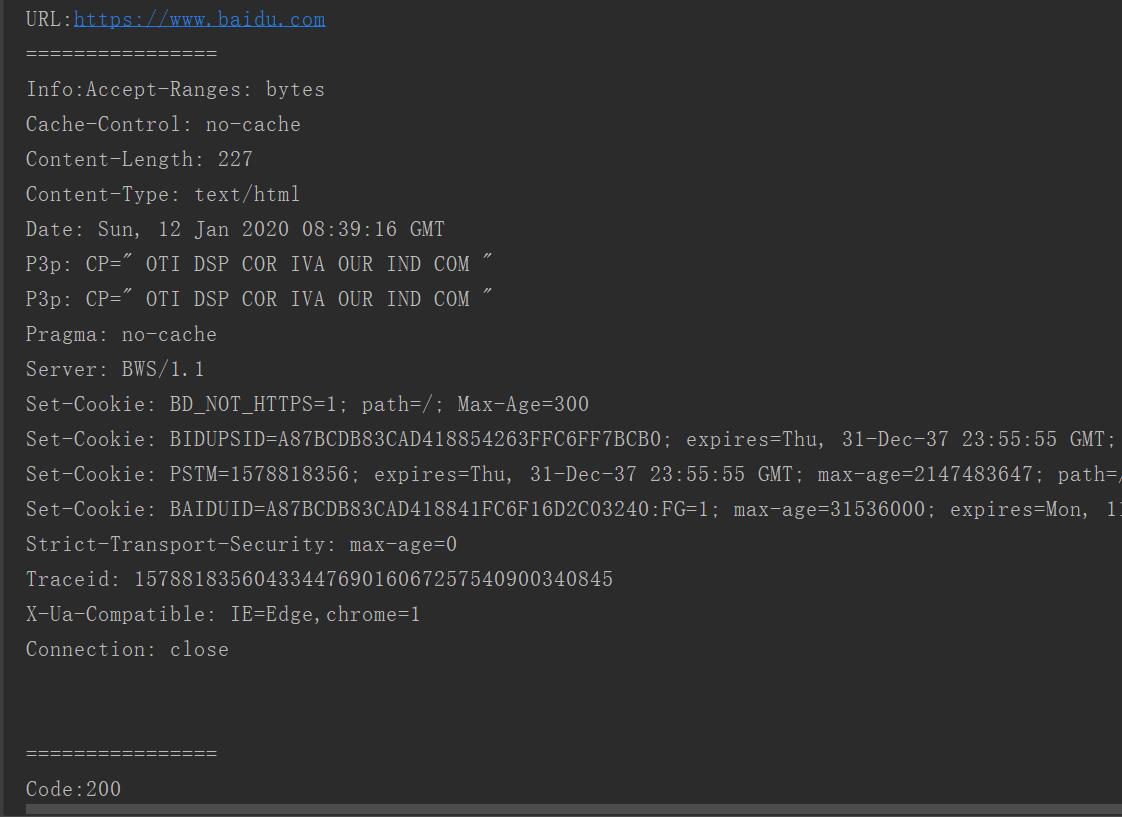Viewport: 1122px width, 817px height.
Task: Place cursor on Cache-Control: no-cache line
Action: pyautogui.click(x=163, y=124)
